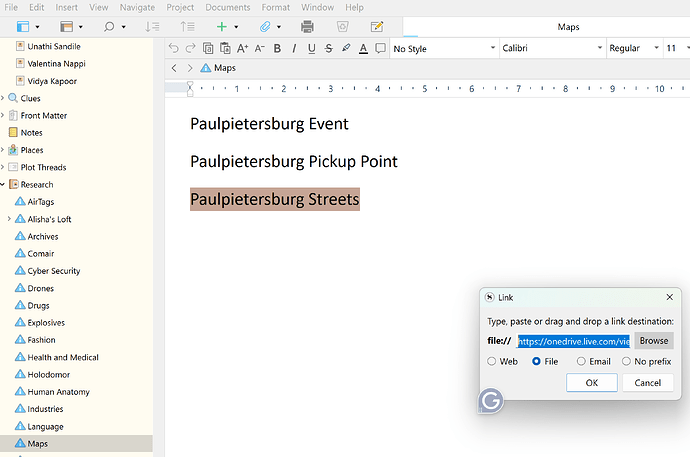This screenshot has width=690, height=457.
Task: Open the Insert menu
Action: [66, 7]
